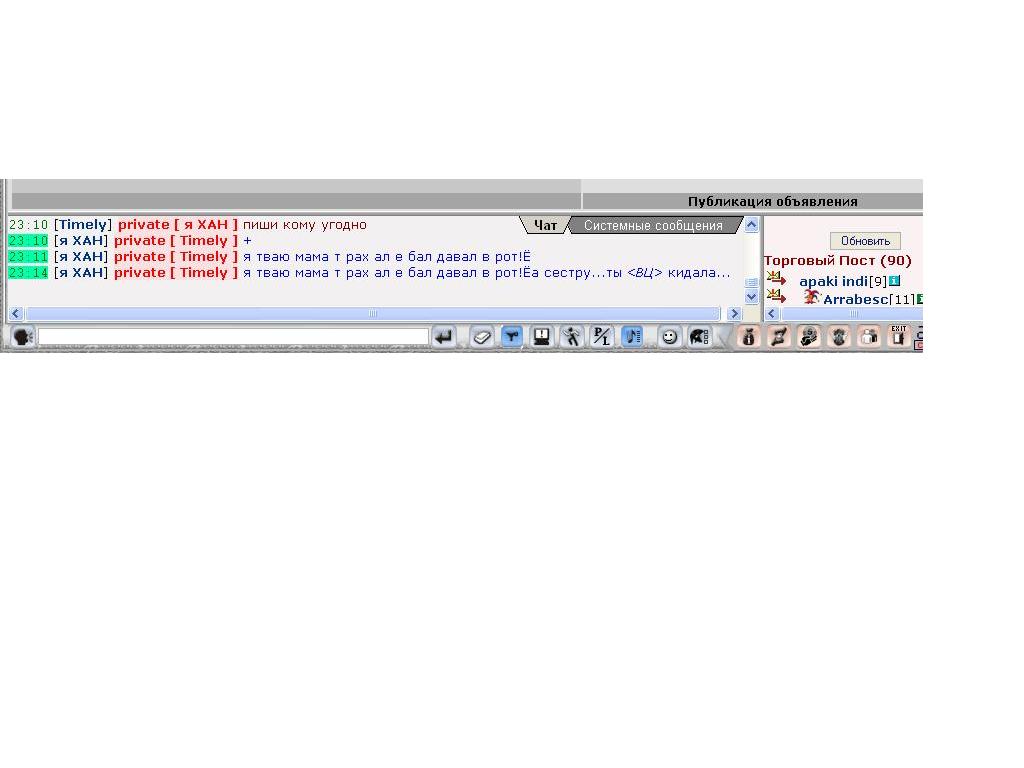Send message with the return-arrow button

(444, 337)
